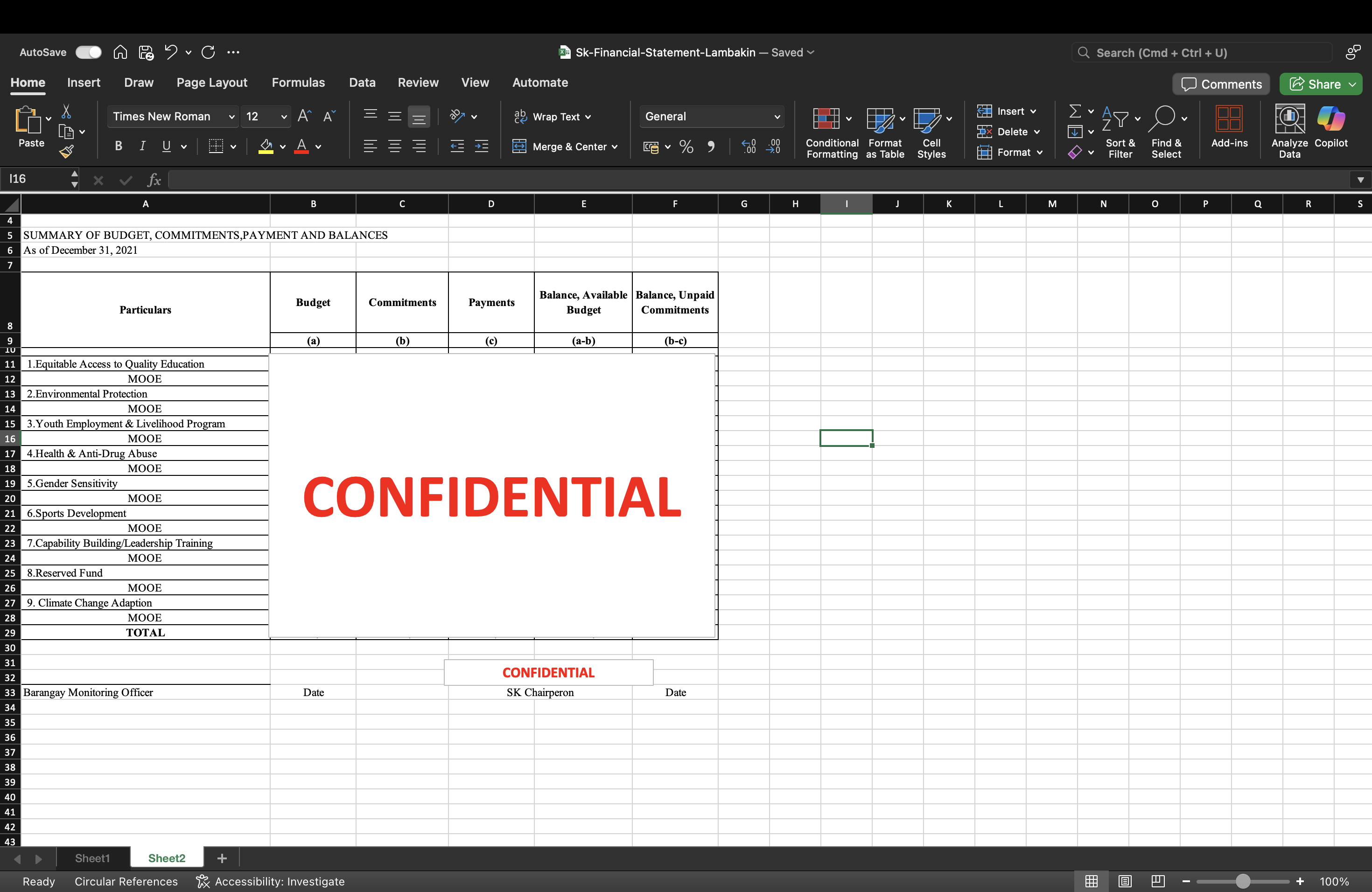Decrease font size with small A icon
The width and height of the screenshot is (1372, 892).
tap(329, 116)
